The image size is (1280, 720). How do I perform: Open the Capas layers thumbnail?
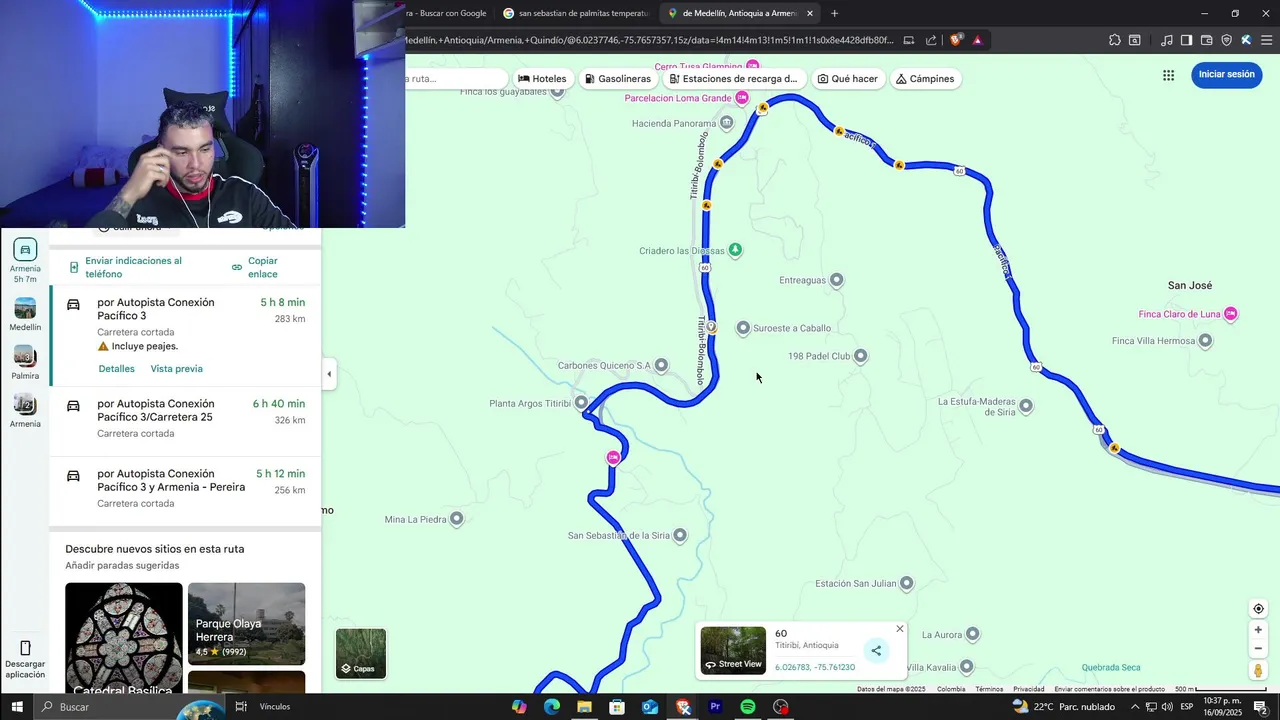point(360,653)
